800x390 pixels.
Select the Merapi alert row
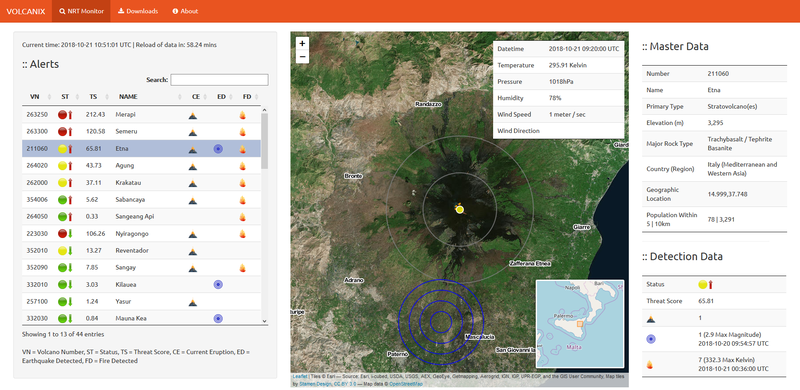click(x=141, y=114)
